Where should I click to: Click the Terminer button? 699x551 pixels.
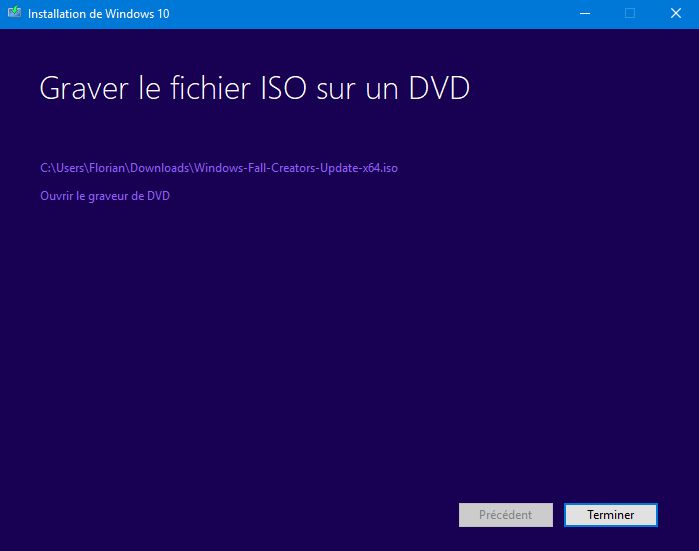[x=611, y=515]
